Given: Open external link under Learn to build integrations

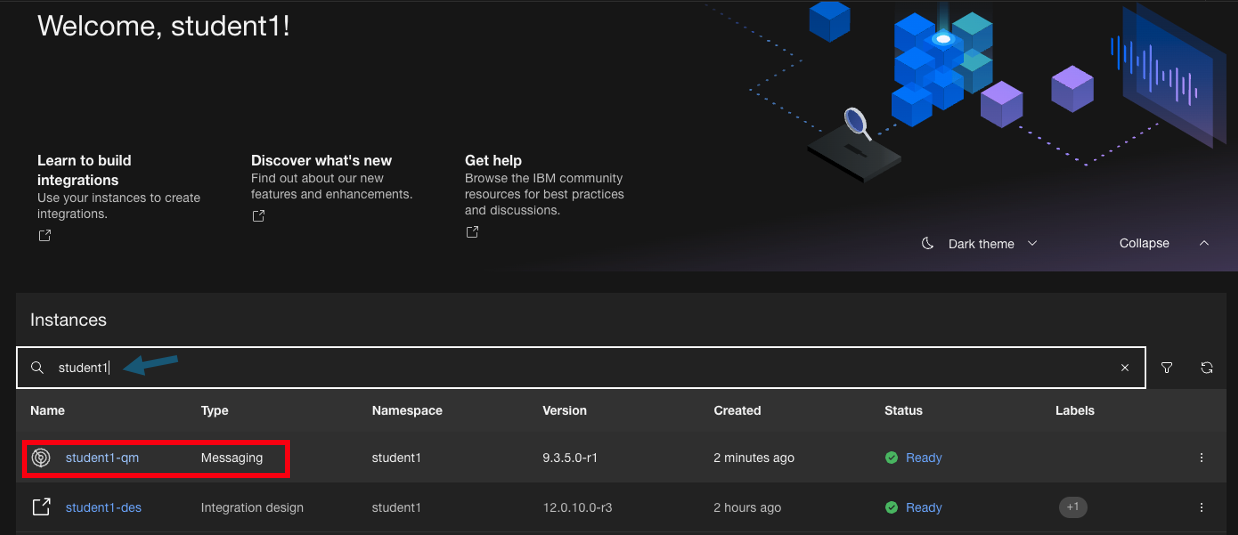Looking at the screenshot, I should pyautogui.click(x=44, y=236).
